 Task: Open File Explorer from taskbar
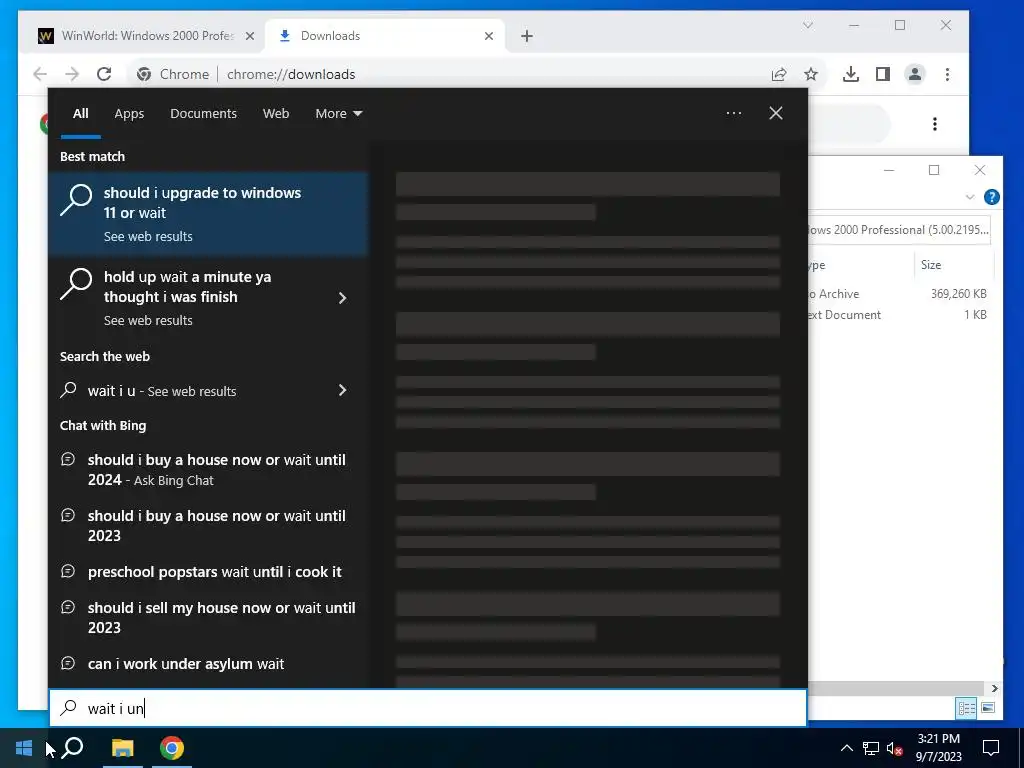pos(122,748)
